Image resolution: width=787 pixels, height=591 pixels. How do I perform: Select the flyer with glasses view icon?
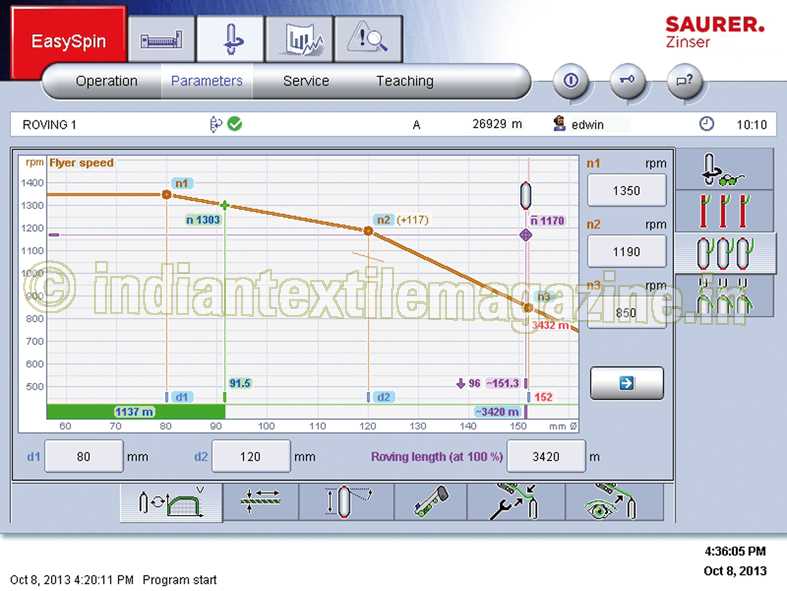[723, 170]
